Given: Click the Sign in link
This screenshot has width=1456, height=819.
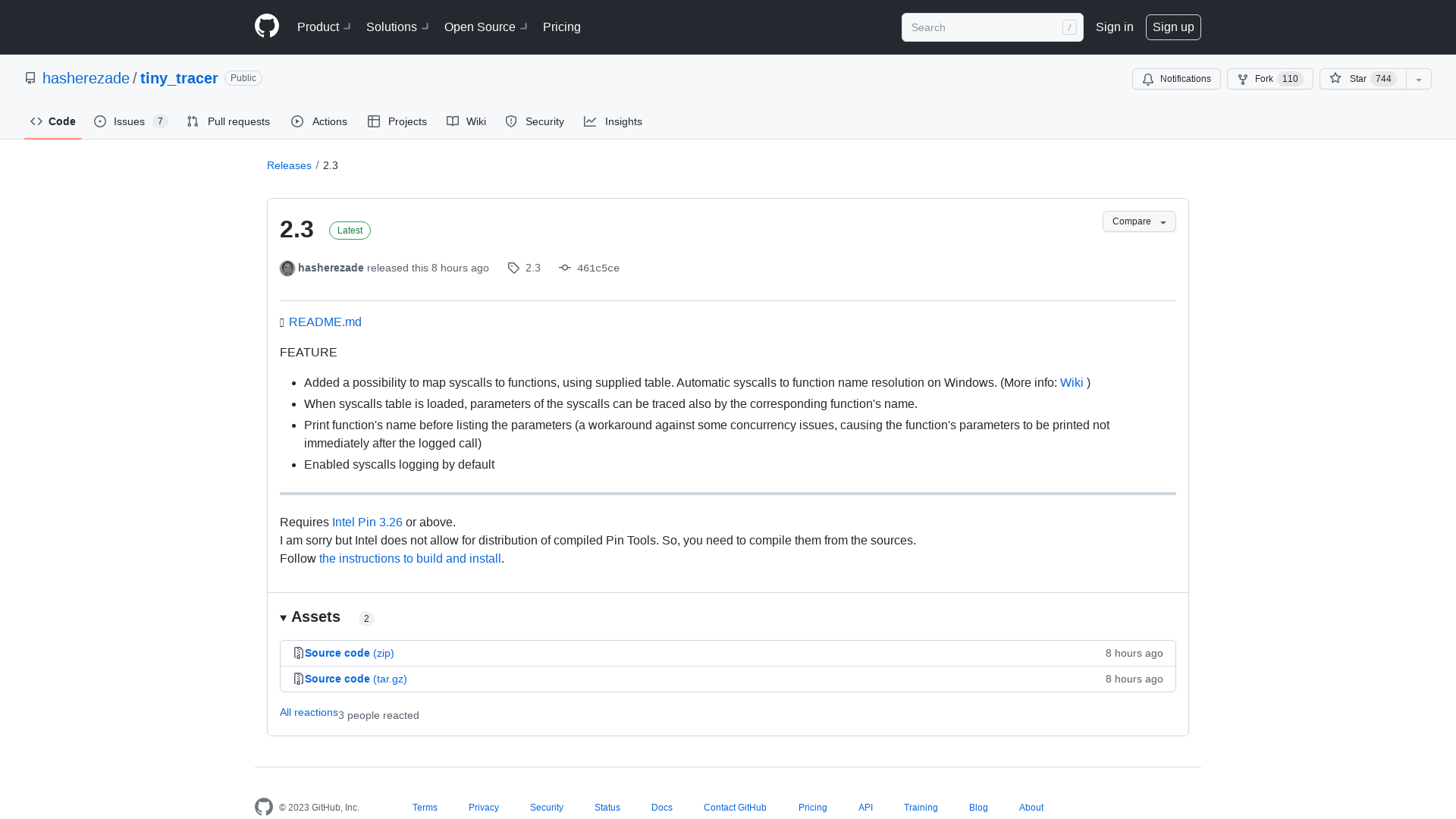Looking at the screenshot, I should 1115,27.
